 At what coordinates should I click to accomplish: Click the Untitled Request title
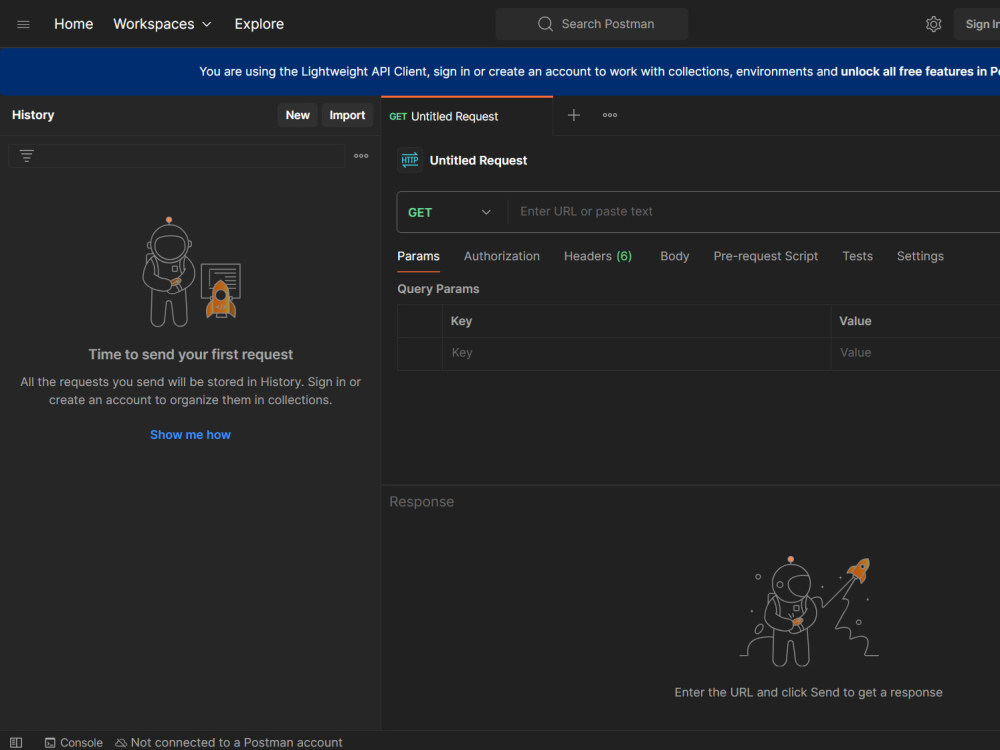(x=478, y=161)
